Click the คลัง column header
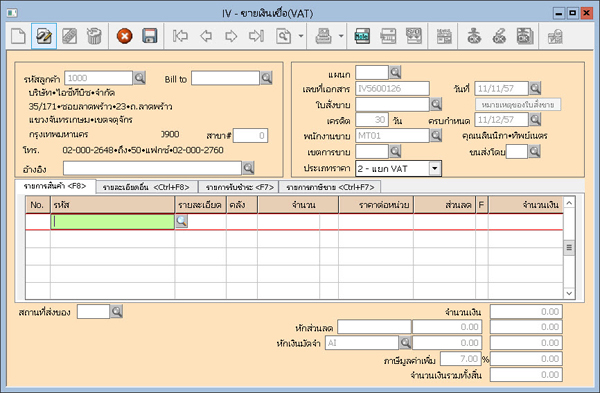 (x=242, y=205)
